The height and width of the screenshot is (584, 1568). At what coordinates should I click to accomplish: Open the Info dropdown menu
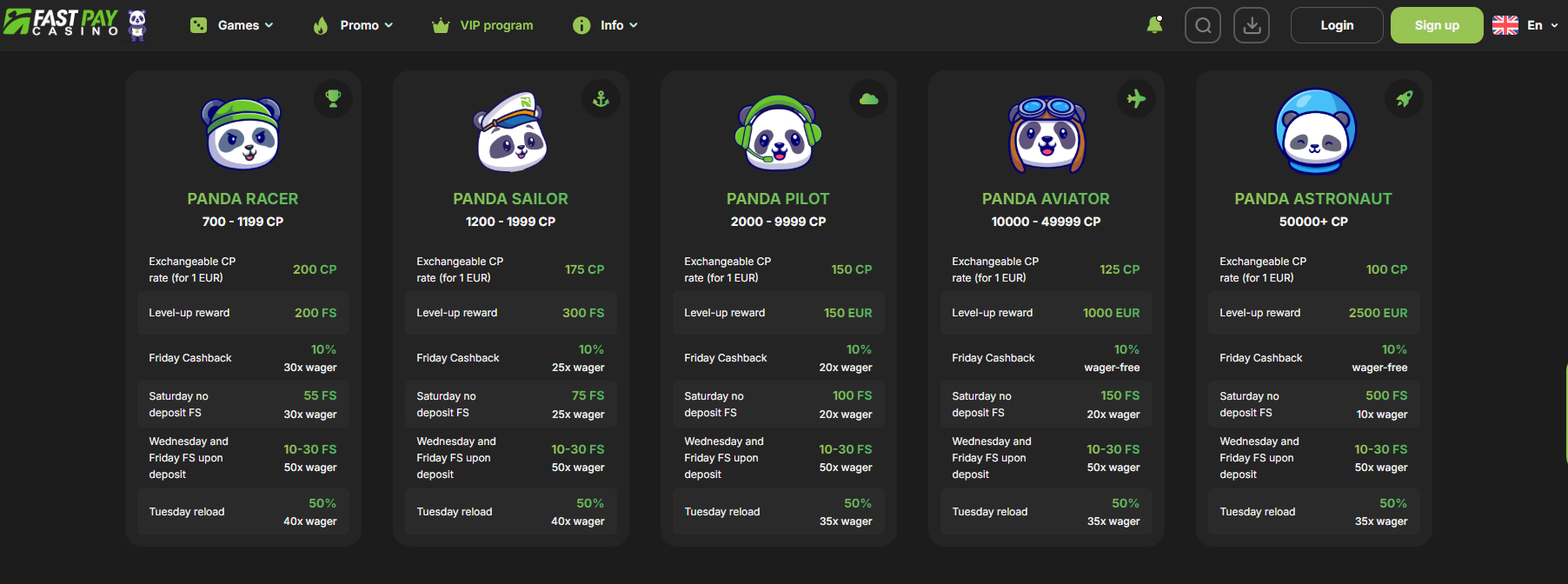coord(606,25)
